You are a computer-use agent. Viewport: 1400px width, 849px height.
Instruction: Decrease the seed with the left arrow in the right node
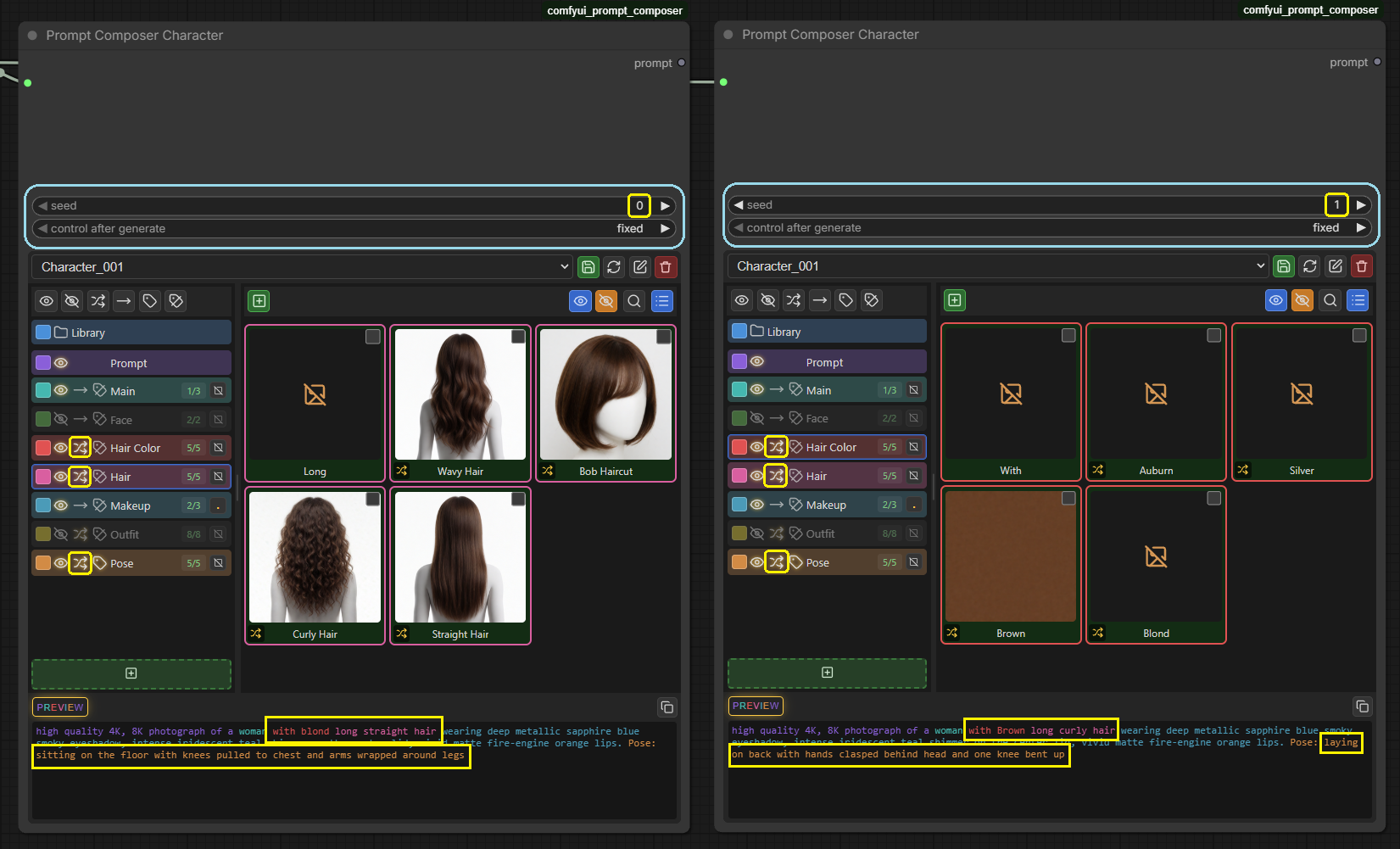pos(739,205)
